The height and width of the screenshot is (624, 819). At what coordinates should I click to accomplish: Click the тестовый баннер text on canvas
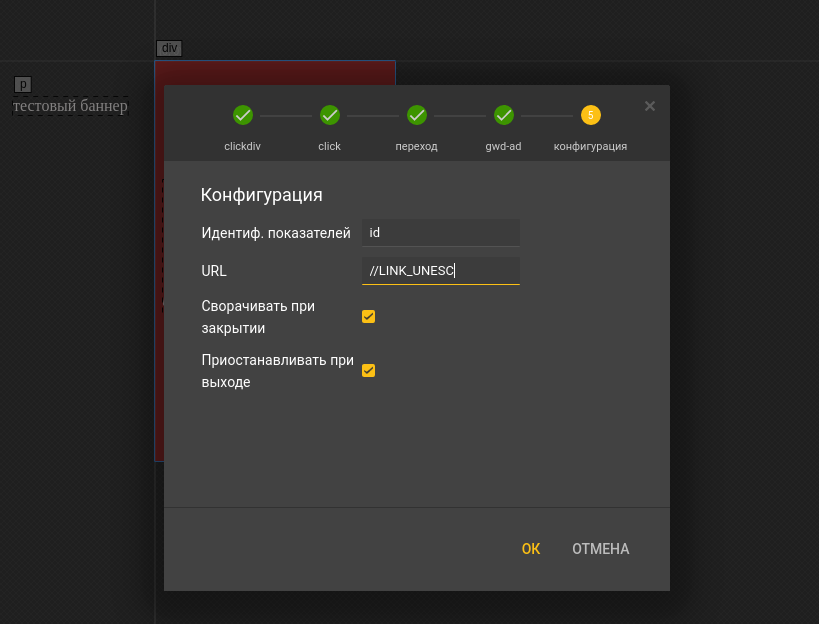70,106
